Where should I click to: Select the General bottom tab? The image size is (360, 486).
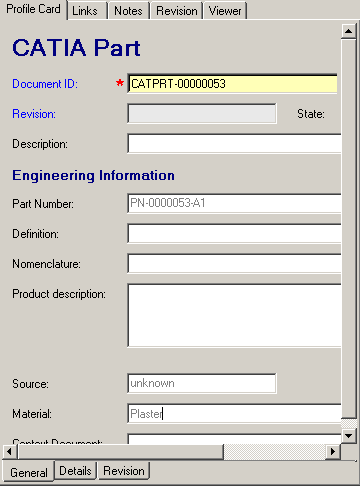pyautogui.click(x=29, y=472)
